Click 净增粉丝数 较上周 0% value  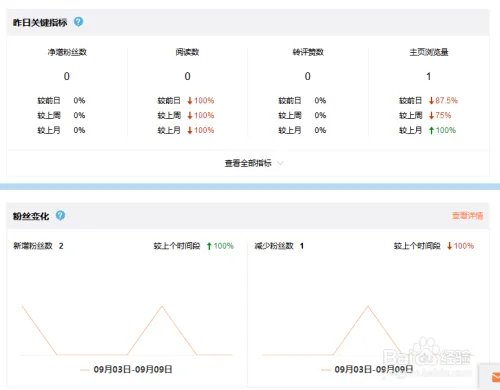[x=79, y=115]
